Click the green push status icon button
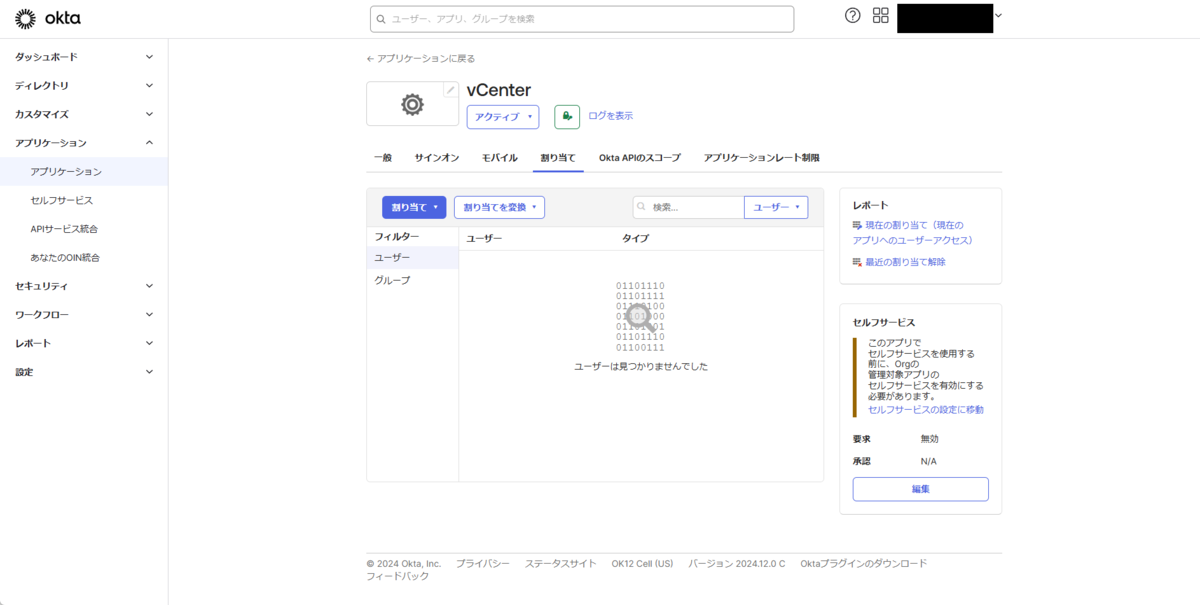 point(567,117)
